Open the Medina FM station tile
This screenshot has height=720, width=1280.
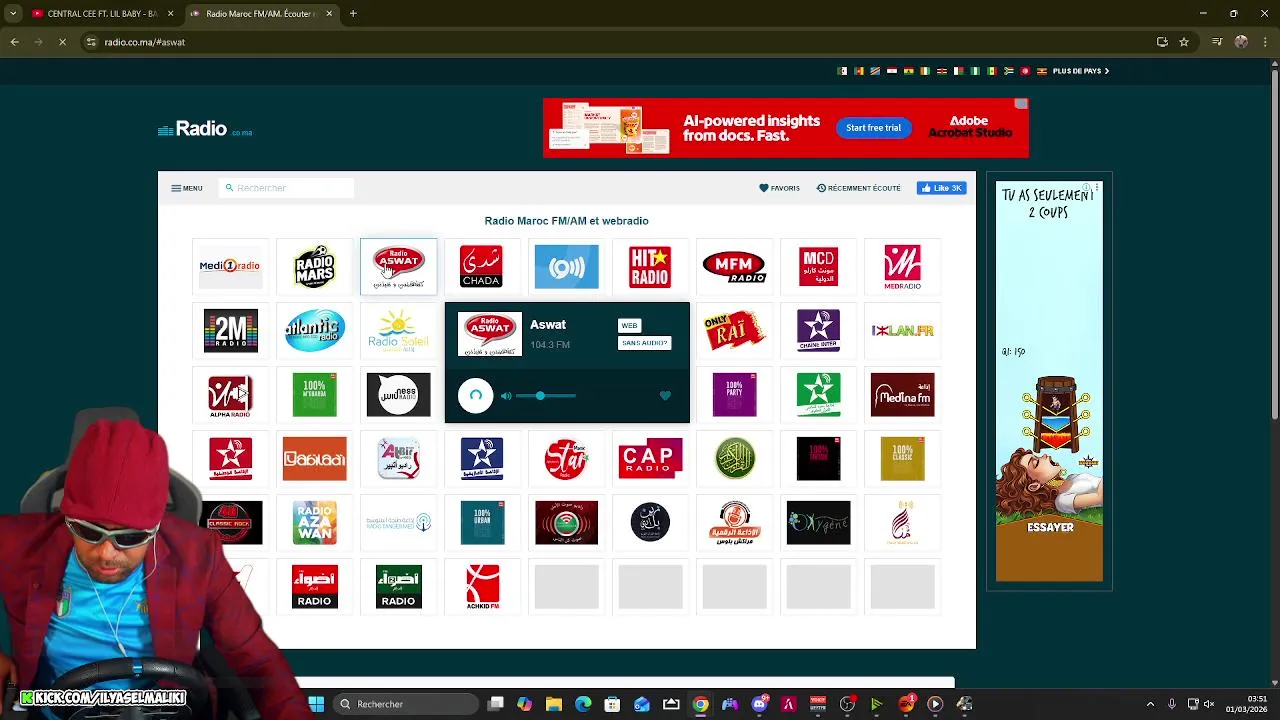pyautogui.click(x=902, y=395)
